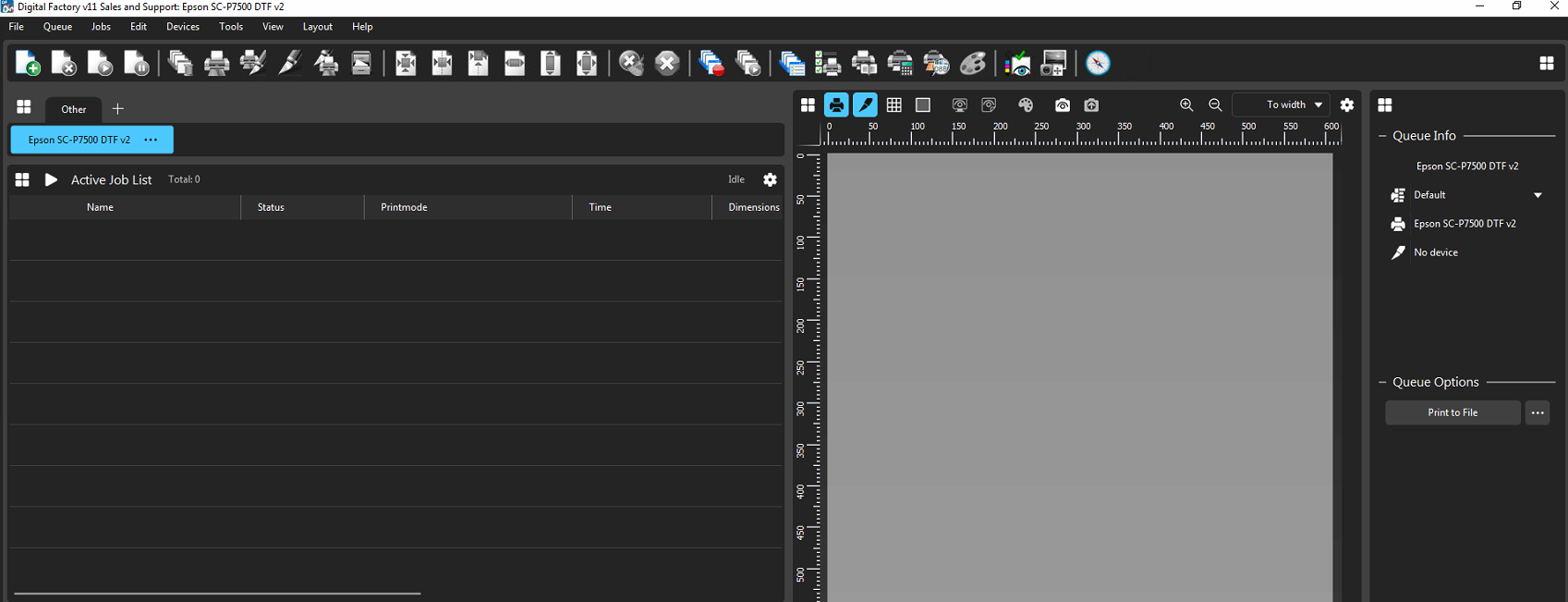
Task: Click the zoom out magnifier
Action: pos(1215,105)
